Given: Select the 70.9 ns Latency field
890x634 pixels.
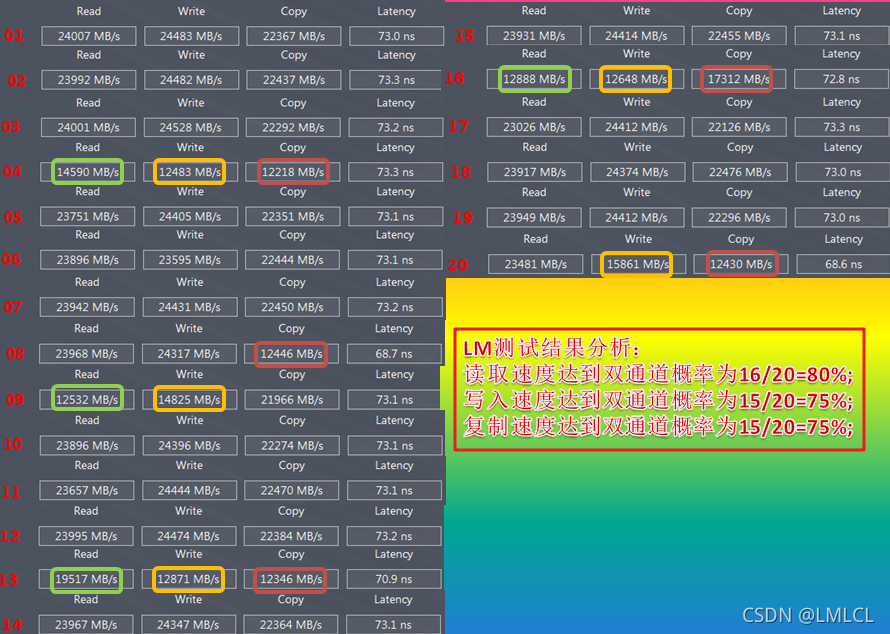Looking at the screenshot, I should [394, 579].
